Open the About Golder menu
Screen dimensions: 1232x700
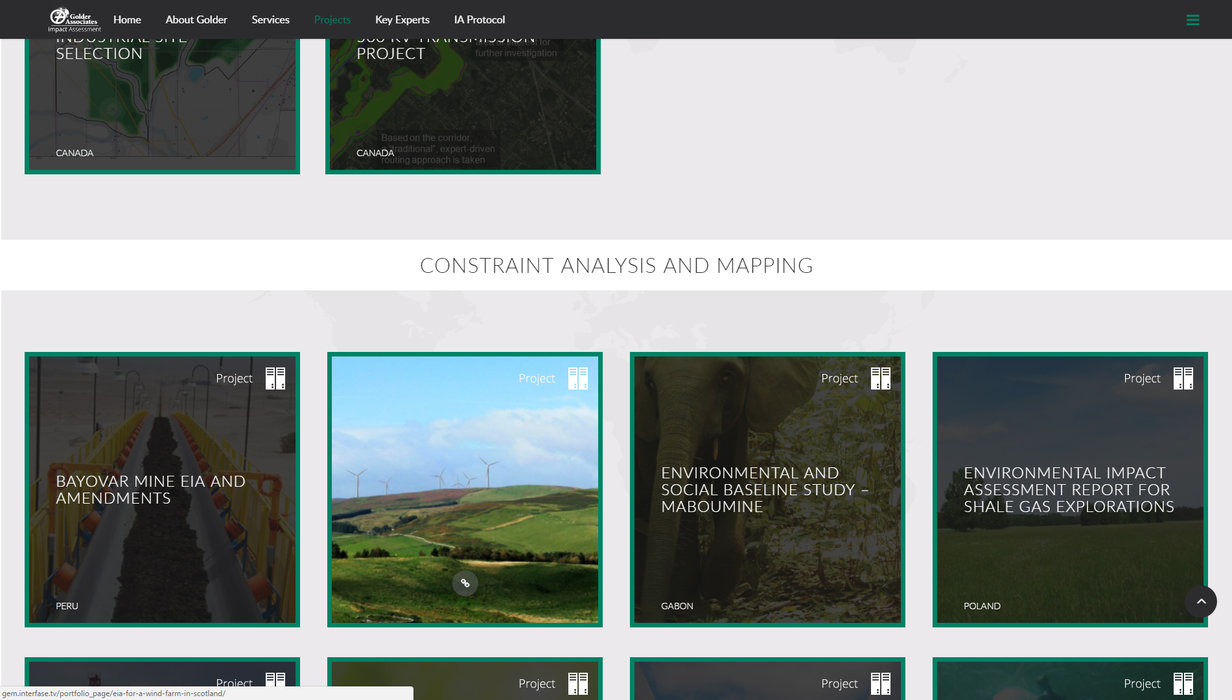(196, 20)
